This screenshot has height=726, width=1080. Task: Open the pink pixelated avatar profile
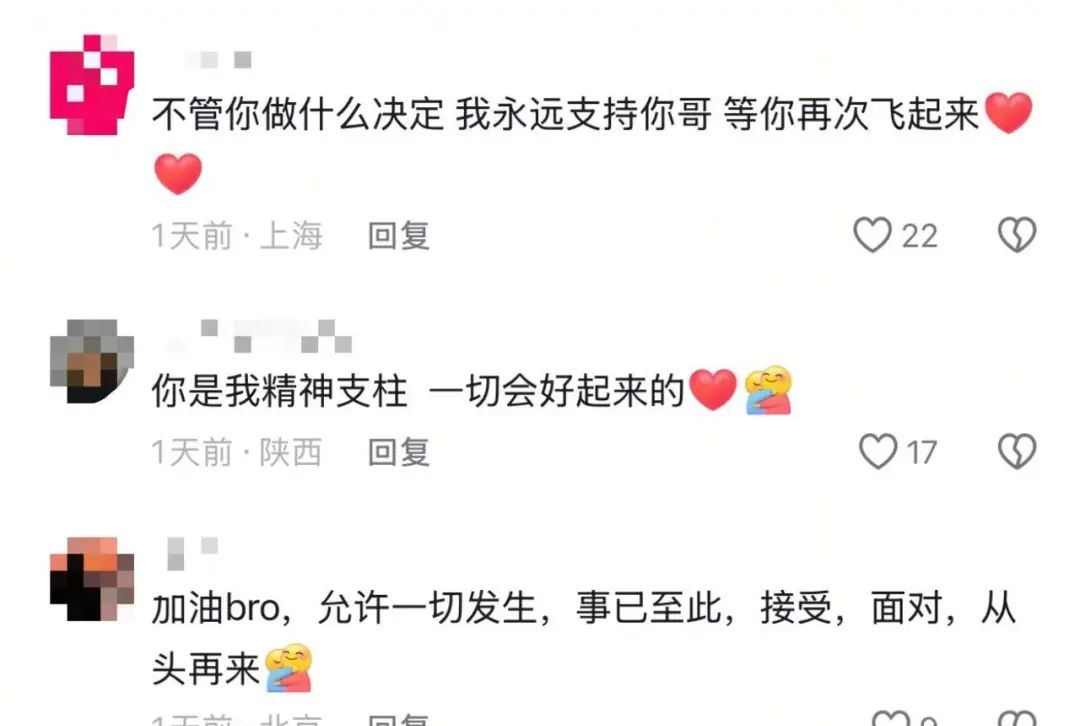pos(92,84)
